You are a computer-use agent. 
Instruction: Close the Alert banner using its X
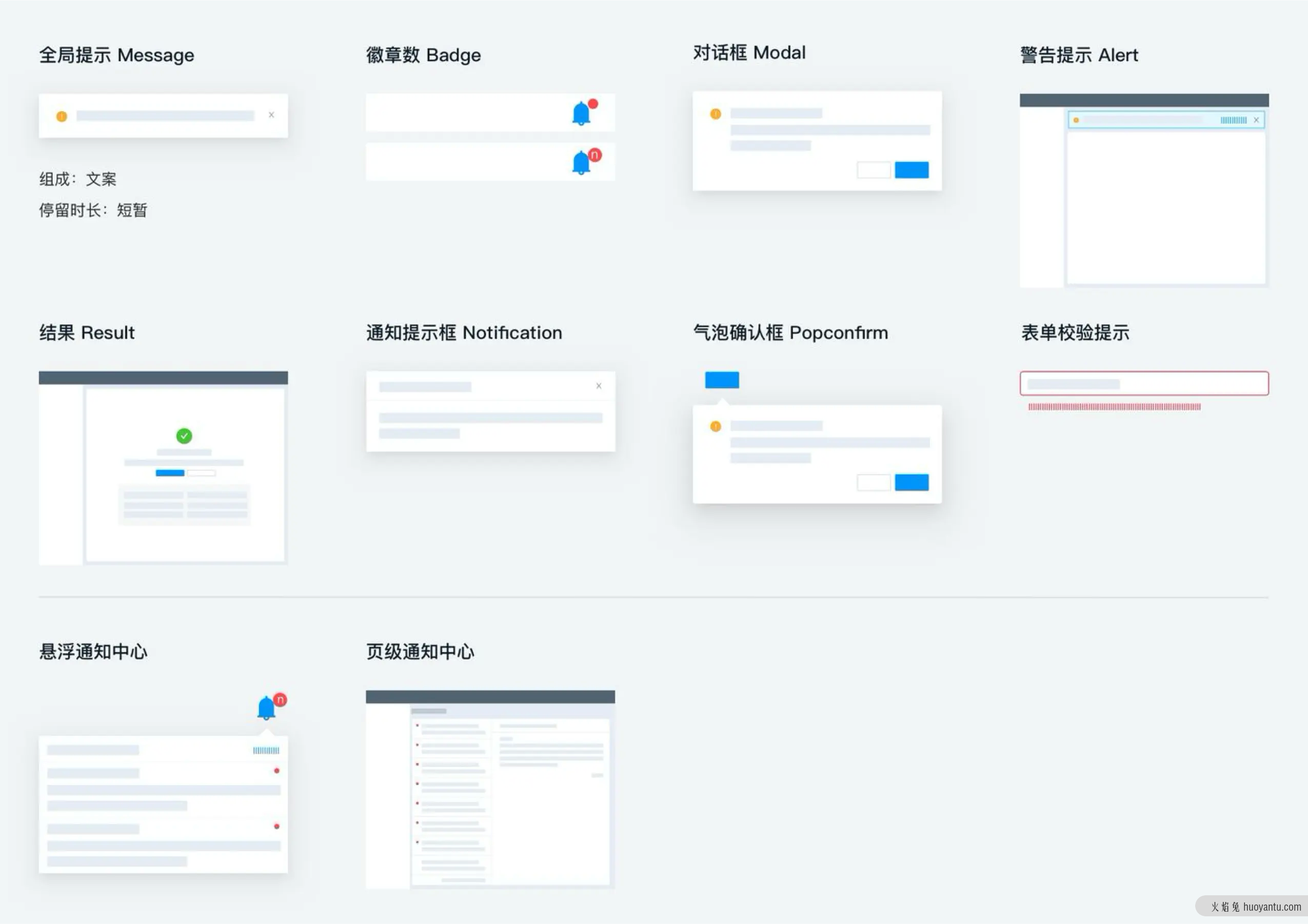click(x=1256, y=120)
